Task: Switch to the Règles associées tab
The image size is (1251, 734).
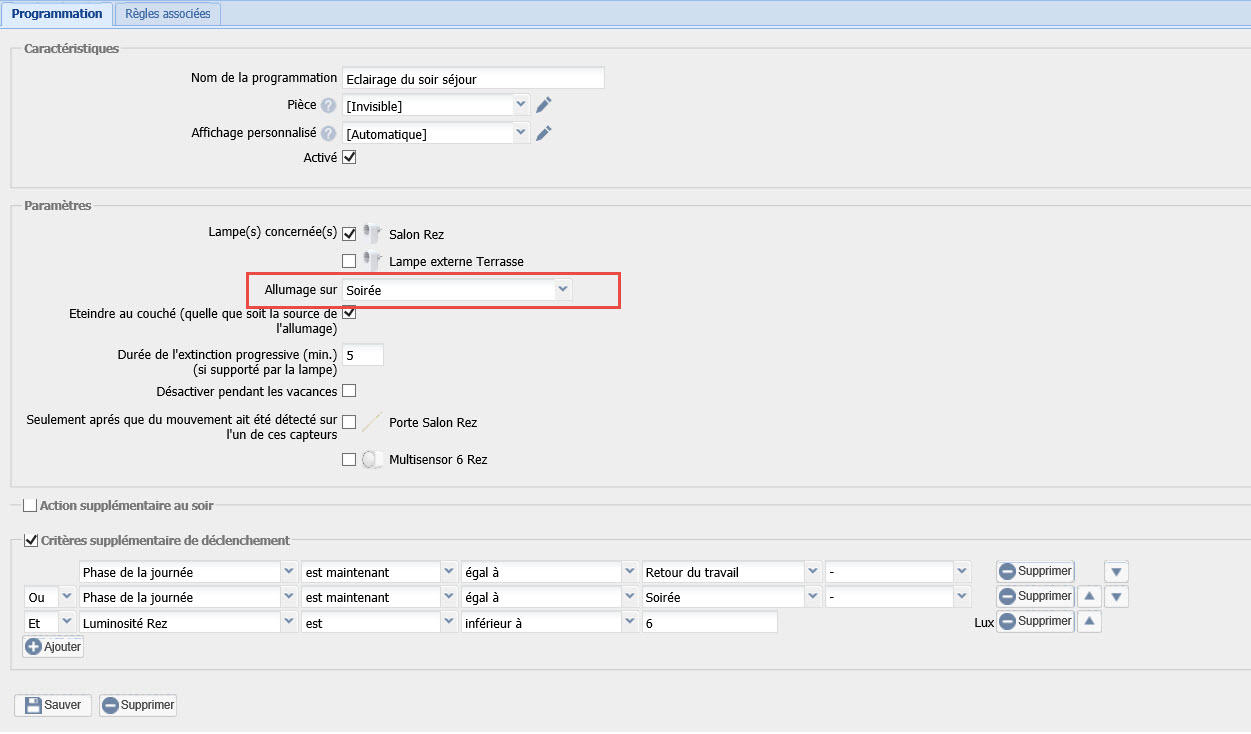Action: pyautogui.click(x=168, y=14)
